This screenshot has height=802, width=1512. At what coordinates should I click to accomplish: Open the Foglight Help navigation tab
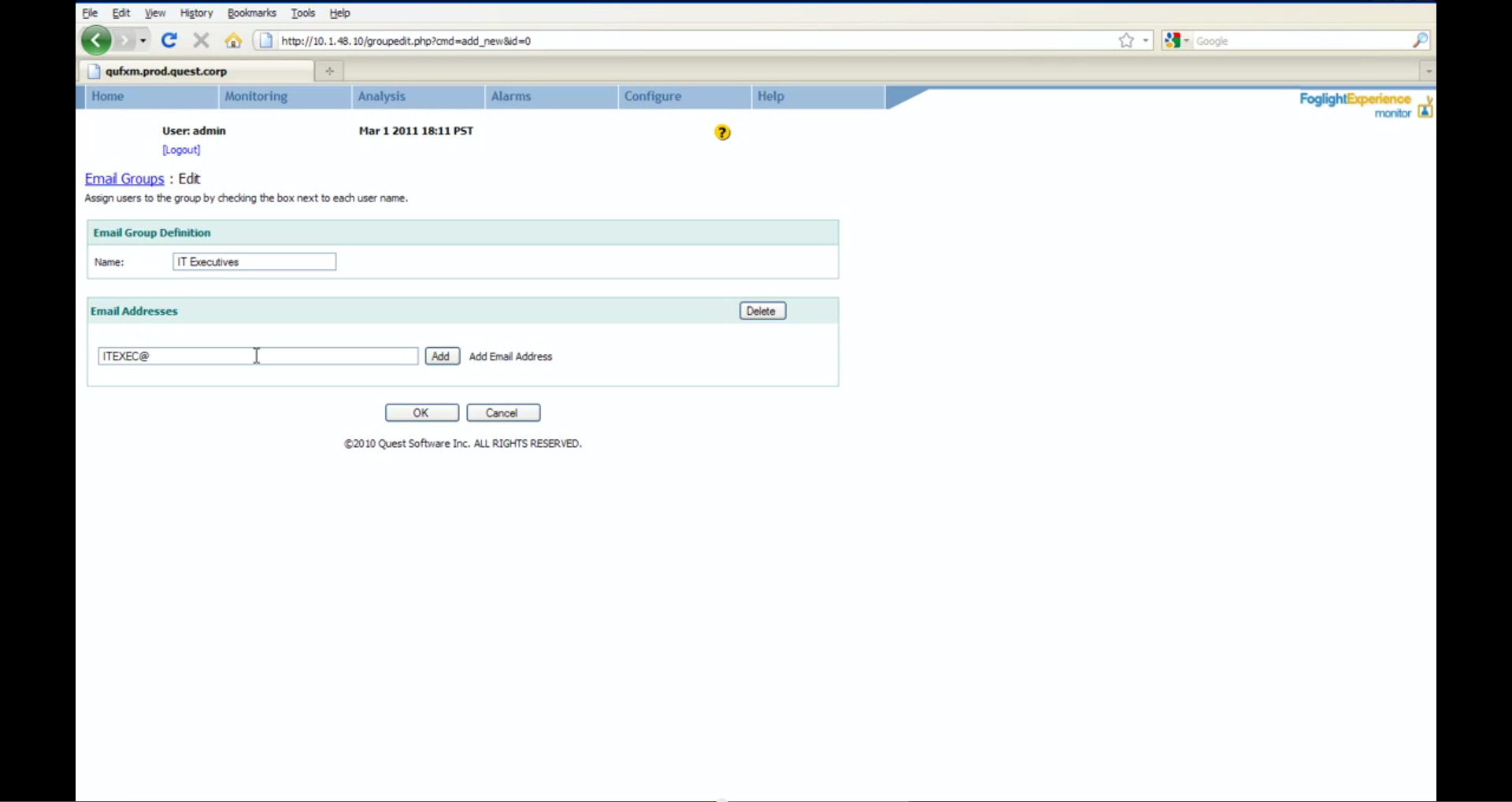click(x=817, y=96)
